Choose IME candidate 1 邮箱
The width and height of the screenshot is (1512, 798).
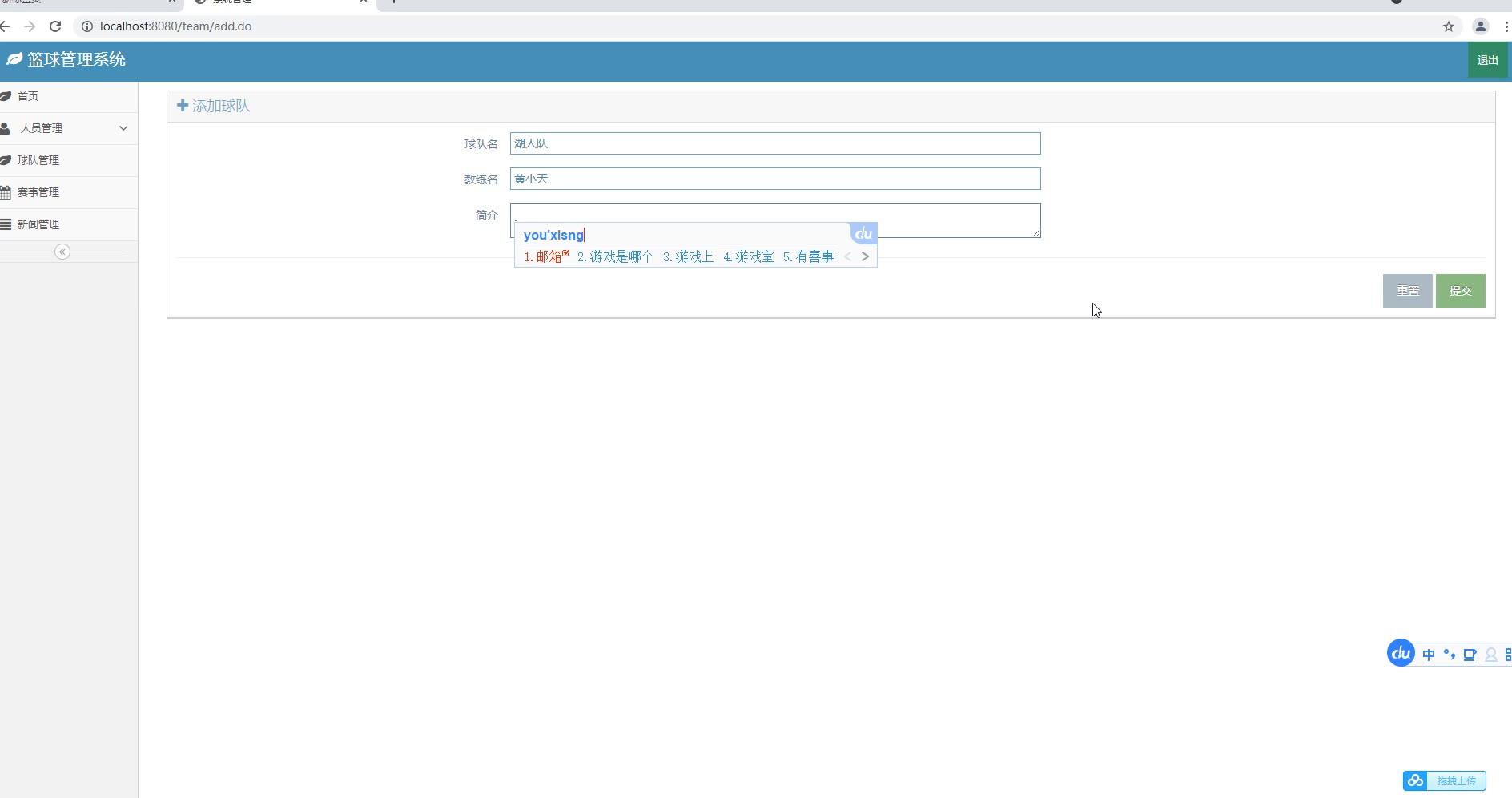coord(546,256)
